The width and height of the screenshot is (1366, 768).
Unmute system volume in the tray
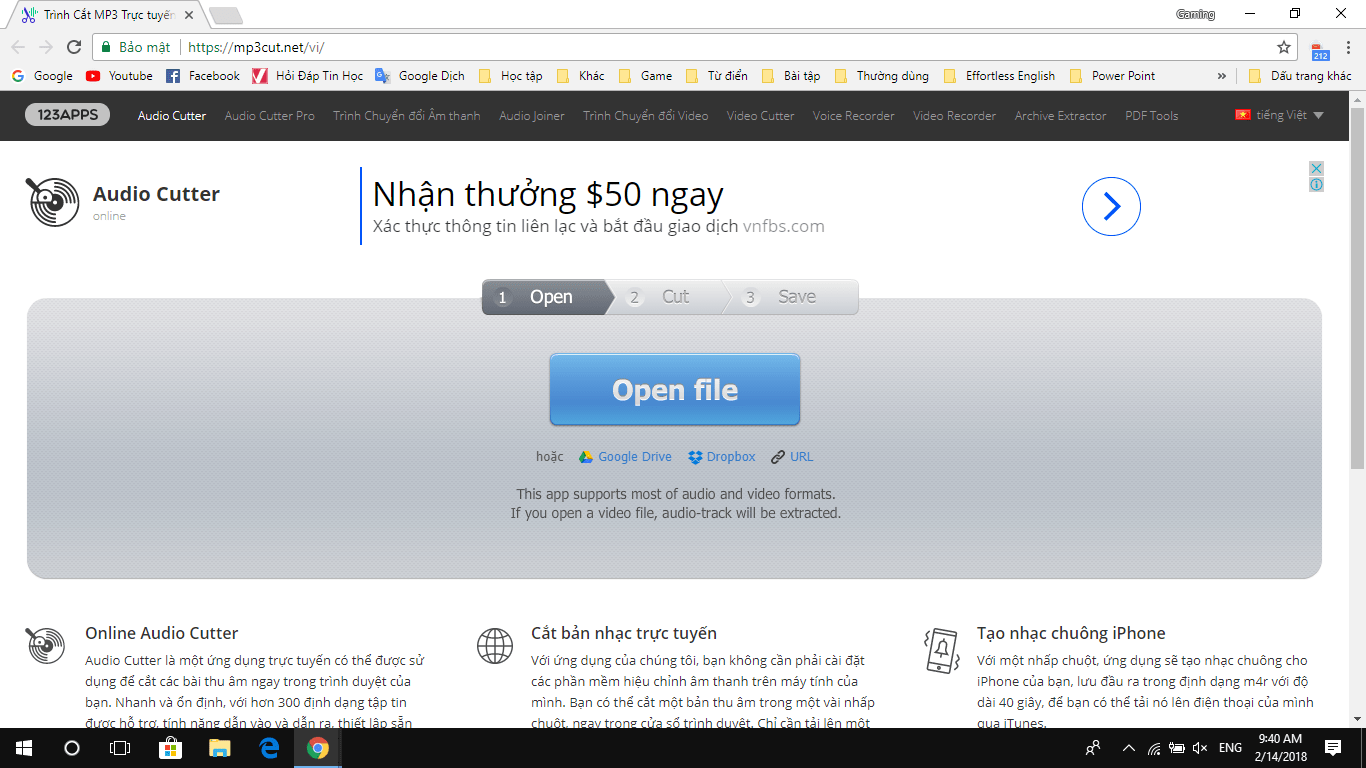point(1198,747)
